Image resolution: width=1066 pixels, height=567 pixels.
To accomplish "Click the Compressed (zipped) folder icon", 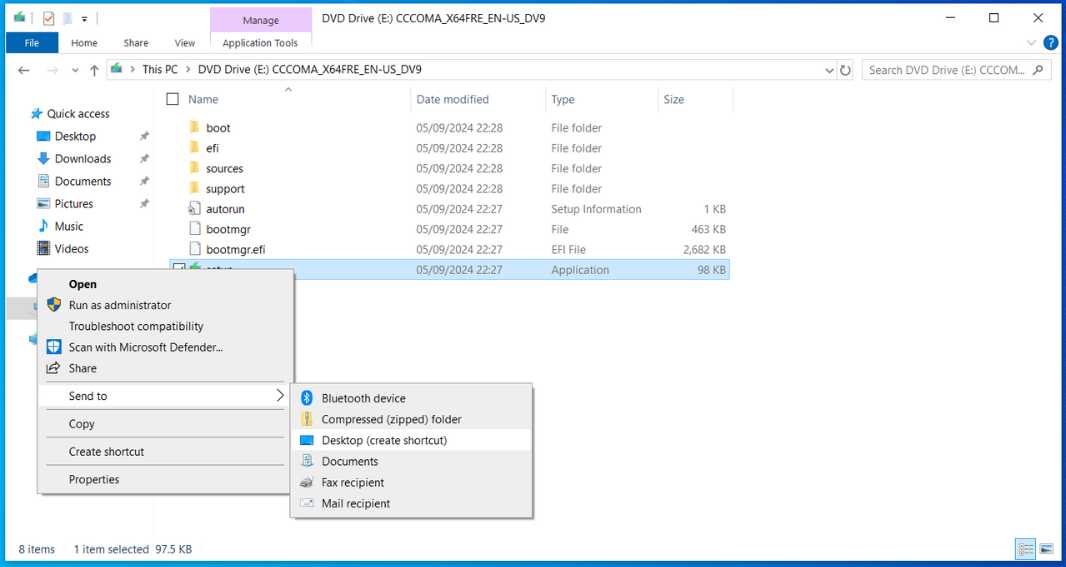I will click(x=308, y=419).
